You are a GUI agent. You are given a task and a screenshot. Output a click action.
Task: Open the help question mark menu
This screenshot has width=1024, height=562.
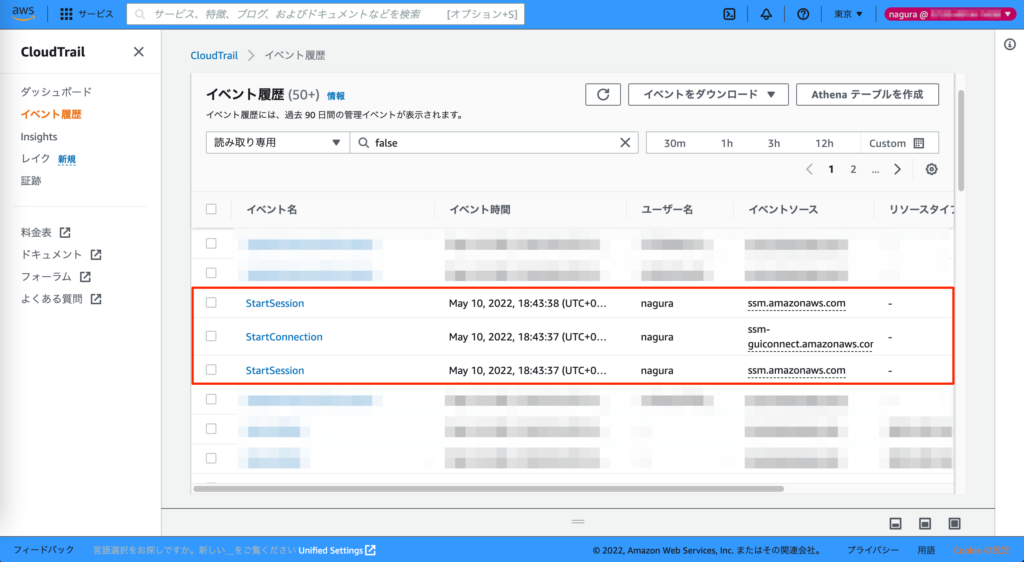803,14
